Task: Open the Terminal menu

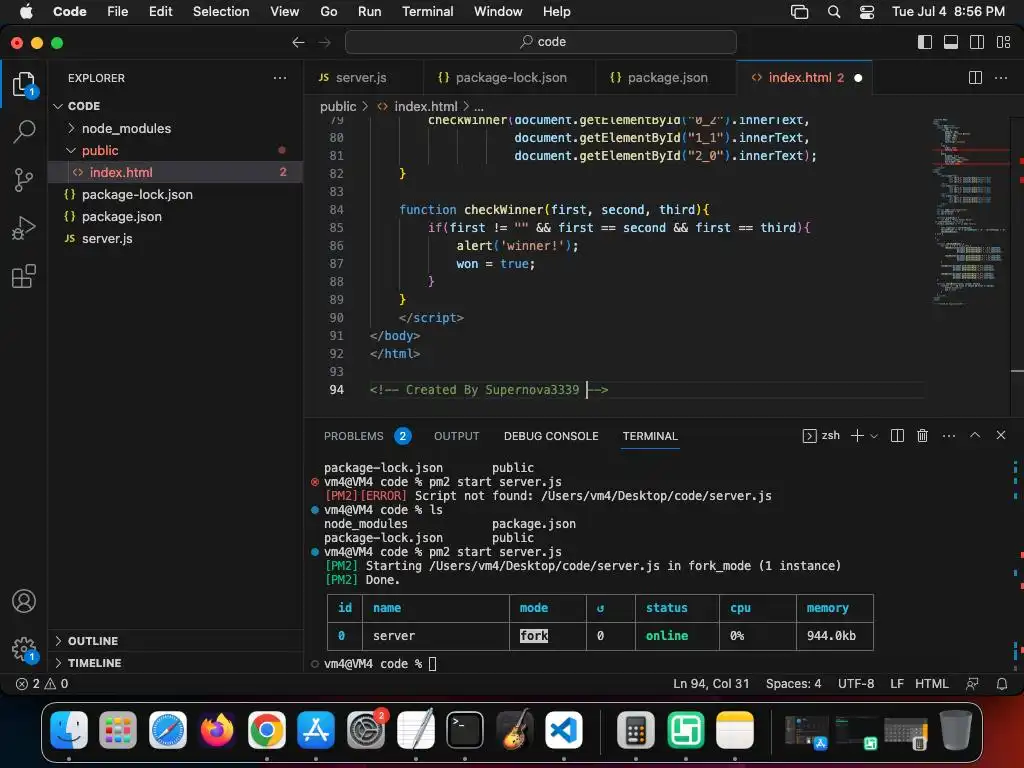Action: tap(427, 11)
